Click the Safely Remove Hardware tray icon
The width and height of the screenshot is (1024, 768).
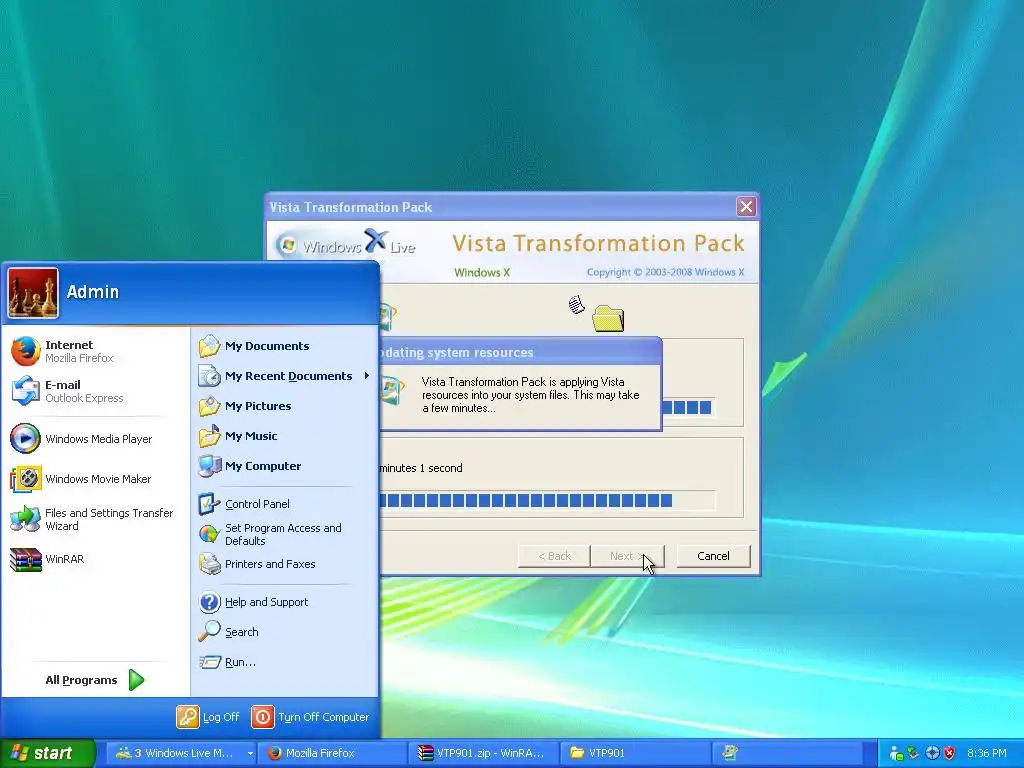[913, 753]
